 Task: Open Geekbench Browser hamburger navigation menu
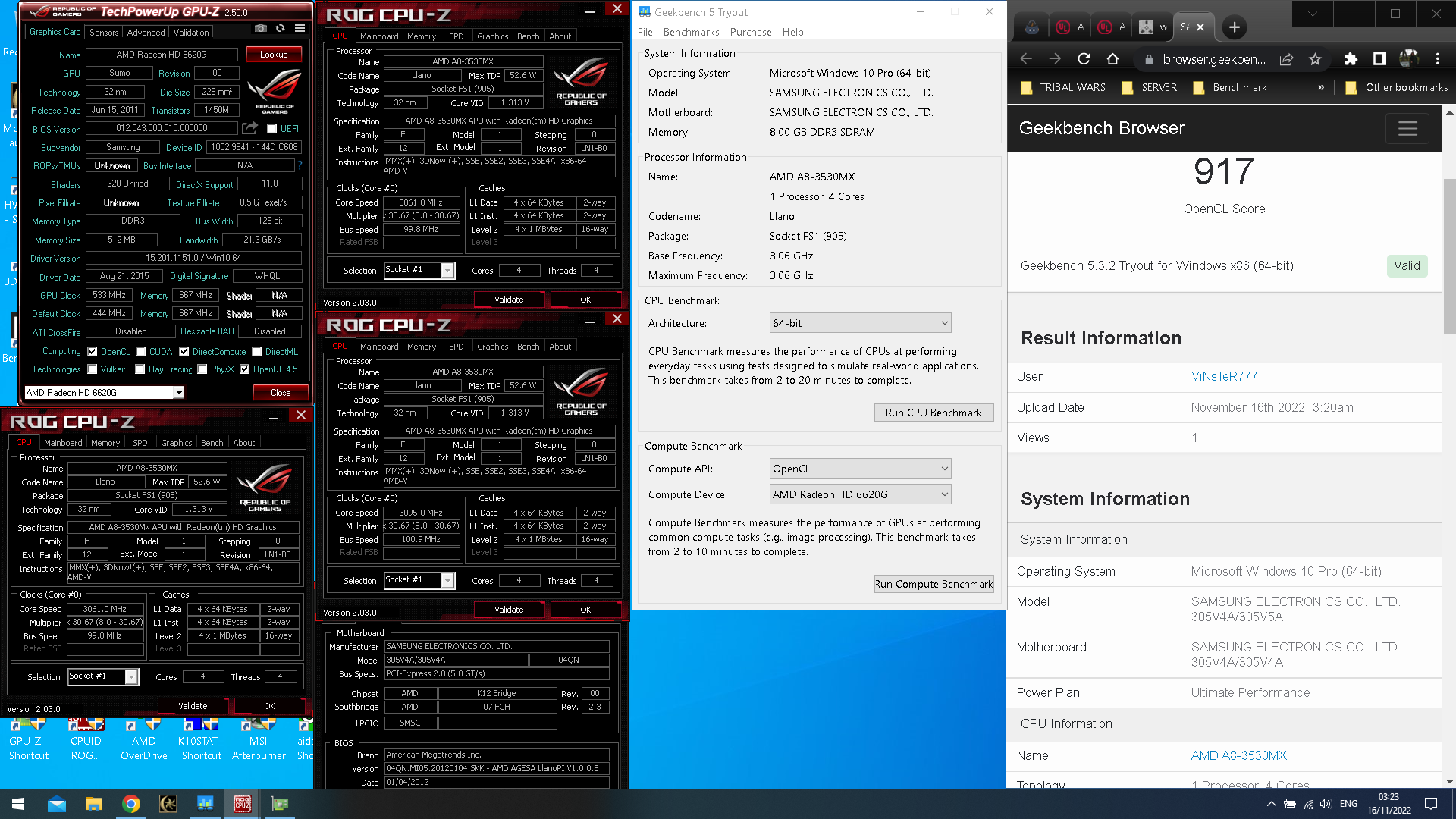click(1407, 128)
